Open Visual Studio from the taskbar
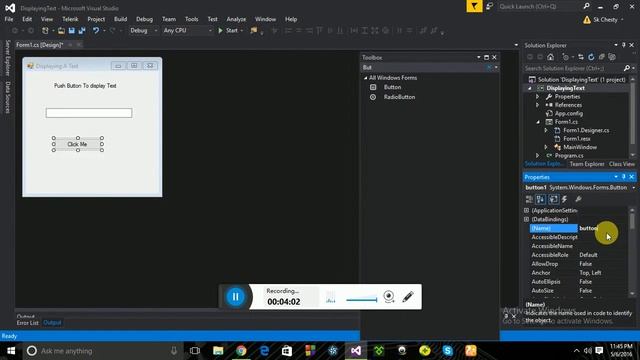The width and height of the screenshot is (640, 360). tap(356, 351)
